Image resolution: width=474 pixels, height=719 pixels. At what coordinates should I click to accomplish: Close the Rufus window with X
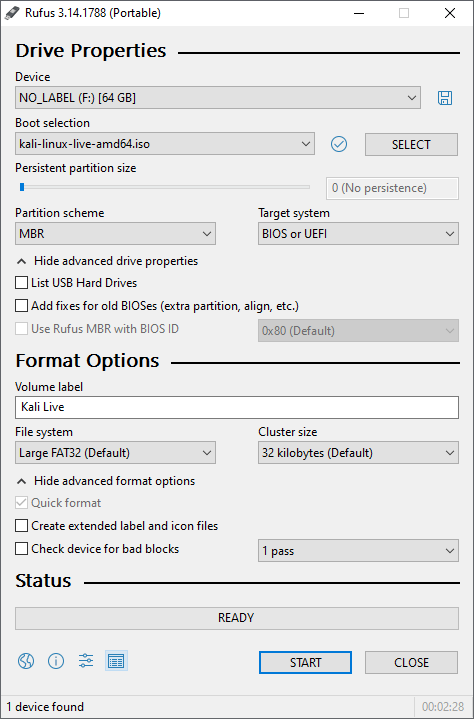click(x=450, y=13)
